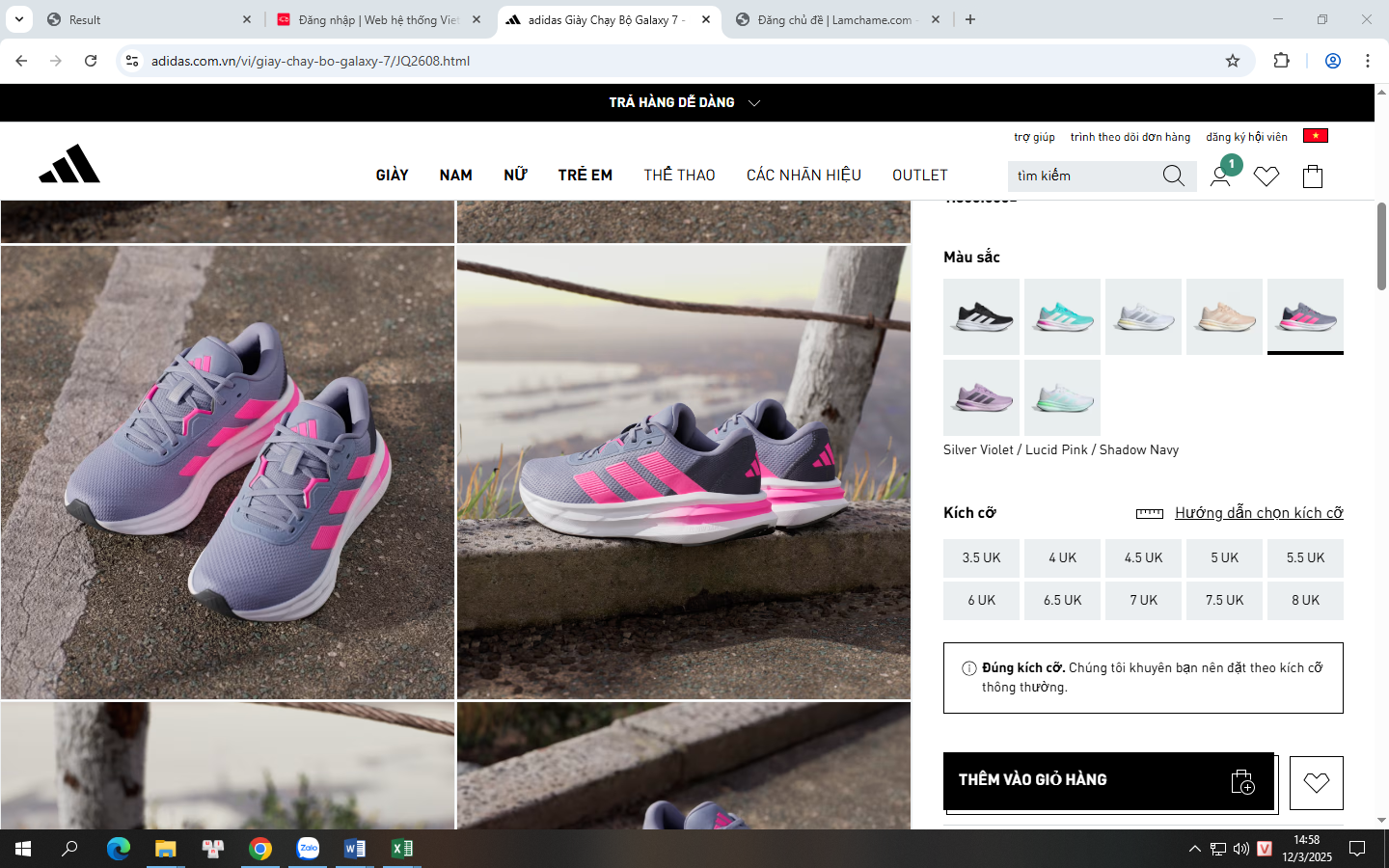Switch to the Lamchame.com tab
Viewport: 1389px width, 868px height.
click(x=834, y=19)
